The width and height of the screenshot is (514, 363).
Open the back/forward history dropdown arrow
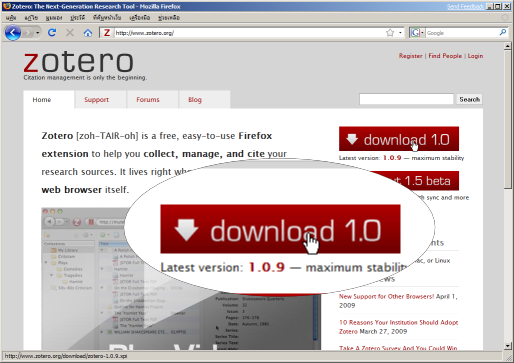38,33
